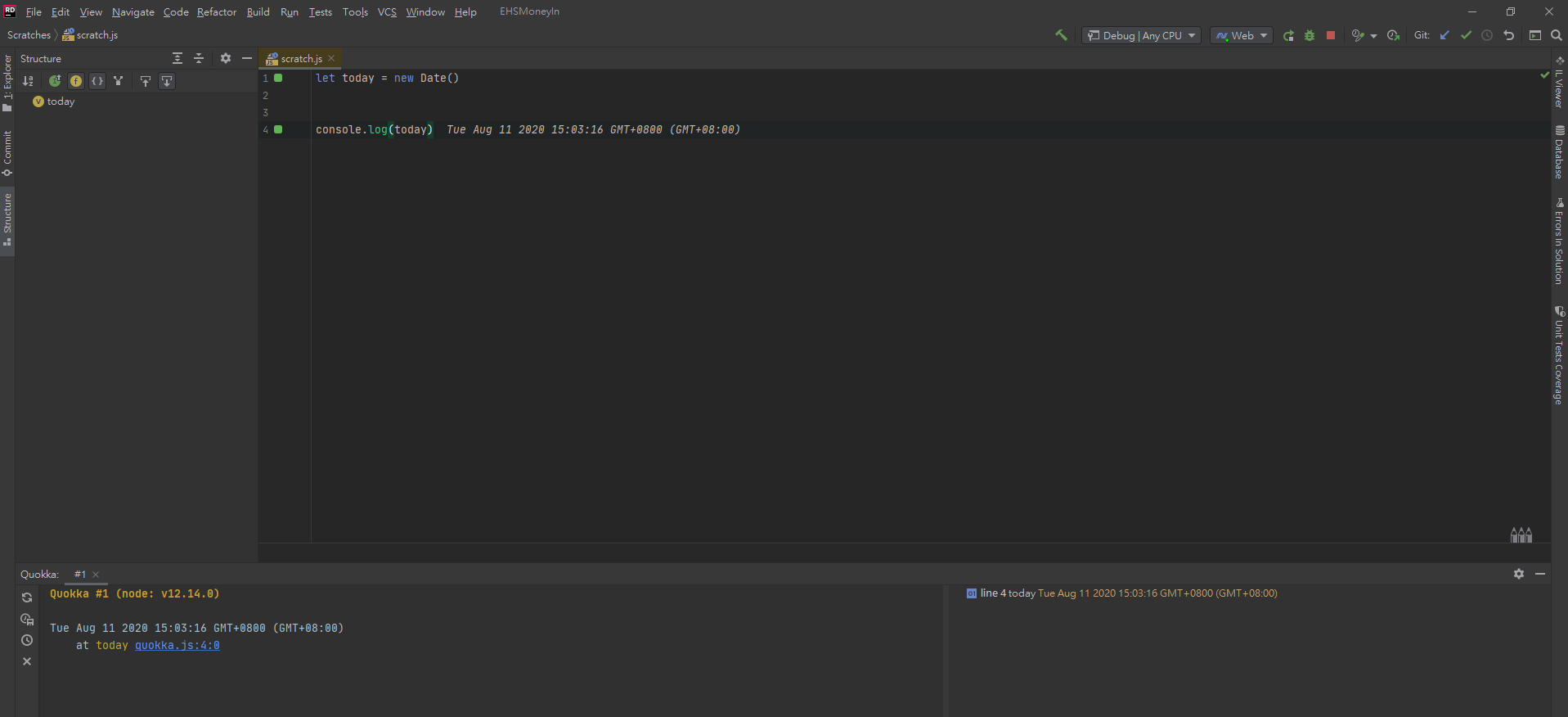
Task: Click Git Show History clock icon
Action: (x=1487, y=35)
